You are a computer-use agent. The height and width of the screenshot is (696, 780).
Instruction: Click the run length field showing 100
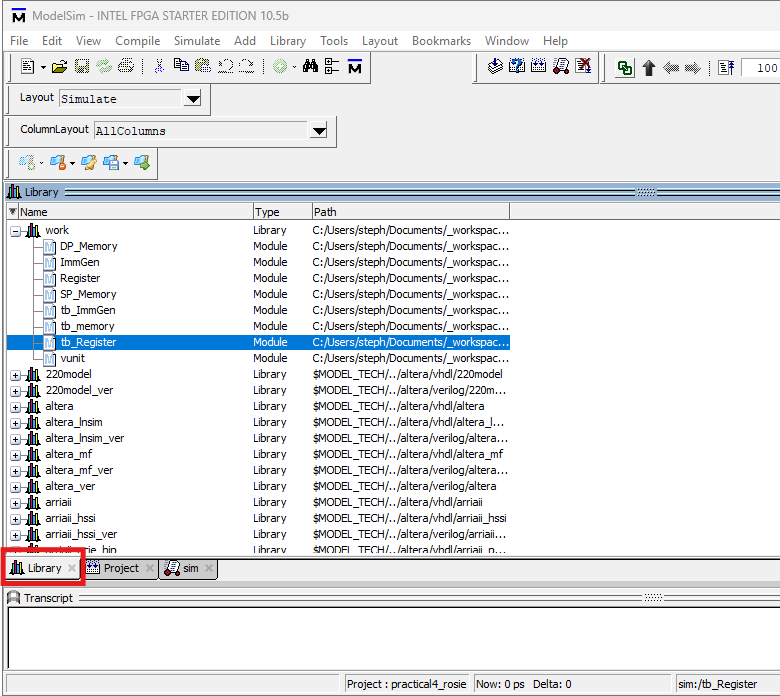760,68
